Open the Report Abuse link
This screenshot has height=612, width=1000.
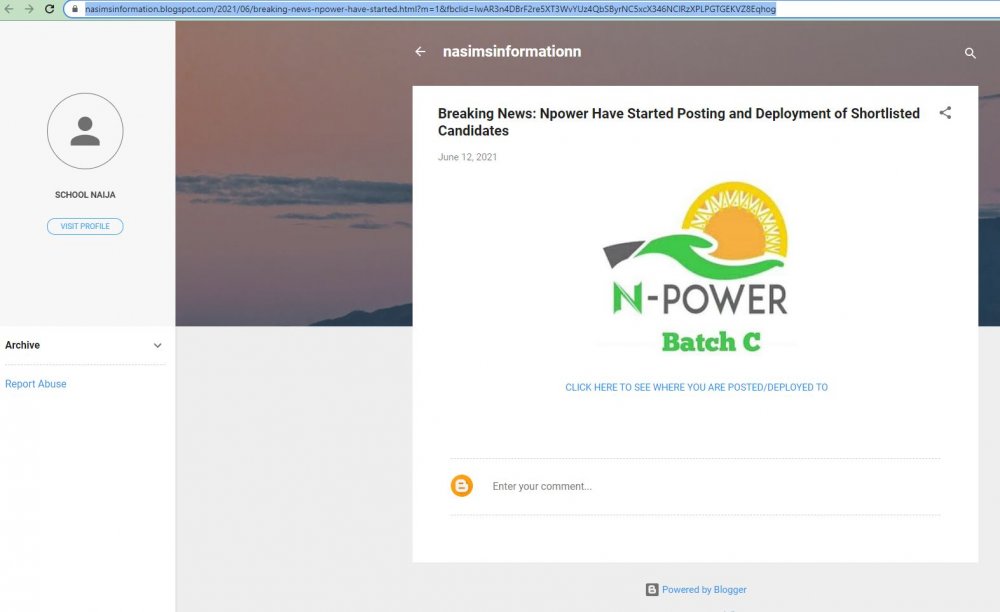36,384
